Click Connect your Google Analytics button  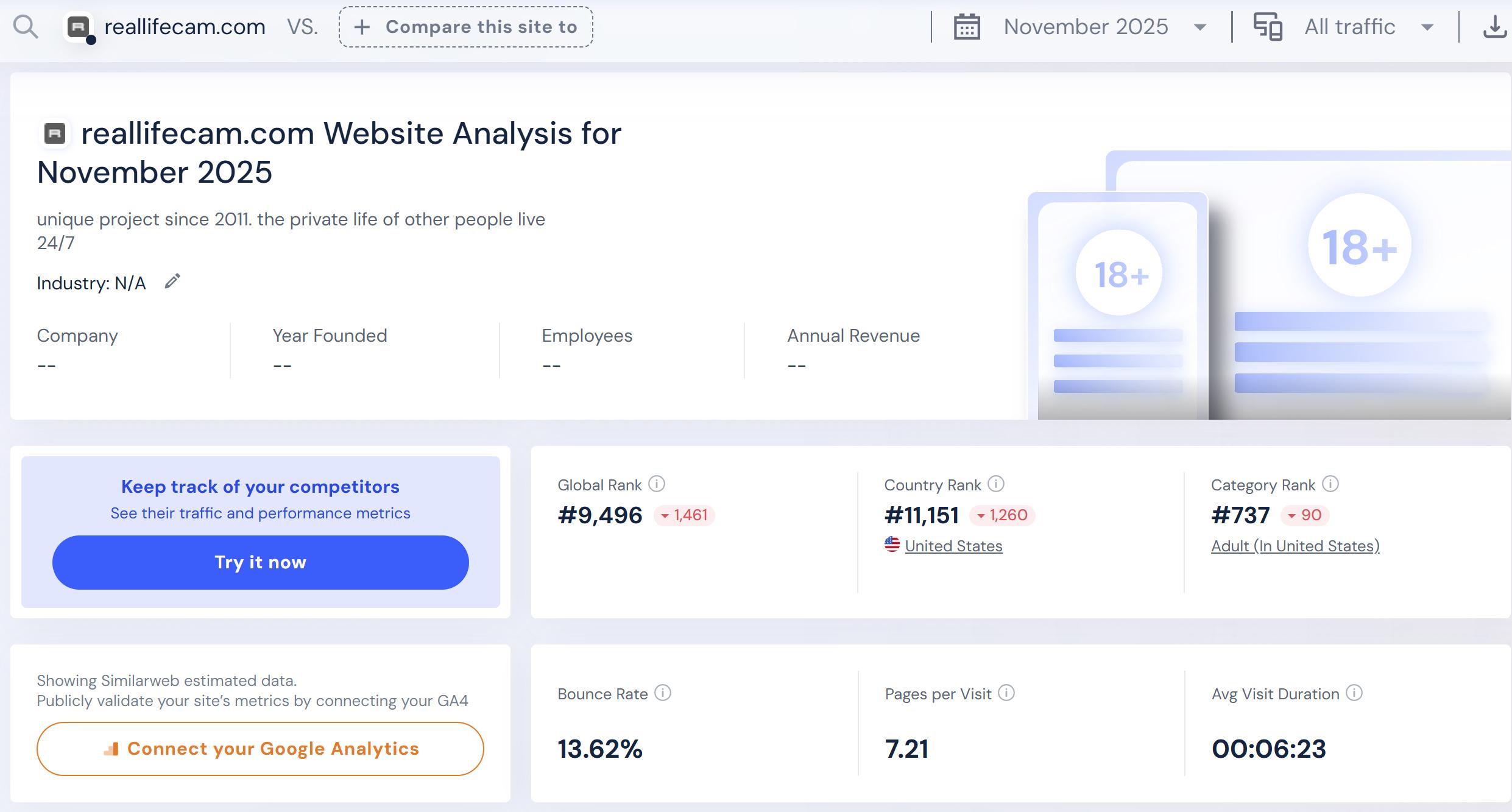pyautogui.click(x=260, y=749)
